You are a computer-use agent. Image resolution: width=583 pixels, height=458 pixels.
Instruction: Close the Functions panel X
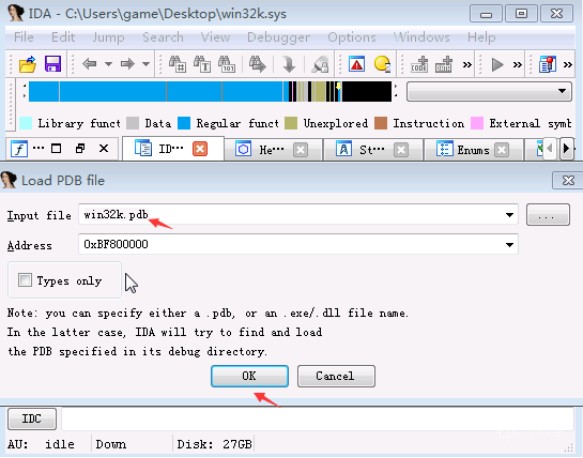104,149
